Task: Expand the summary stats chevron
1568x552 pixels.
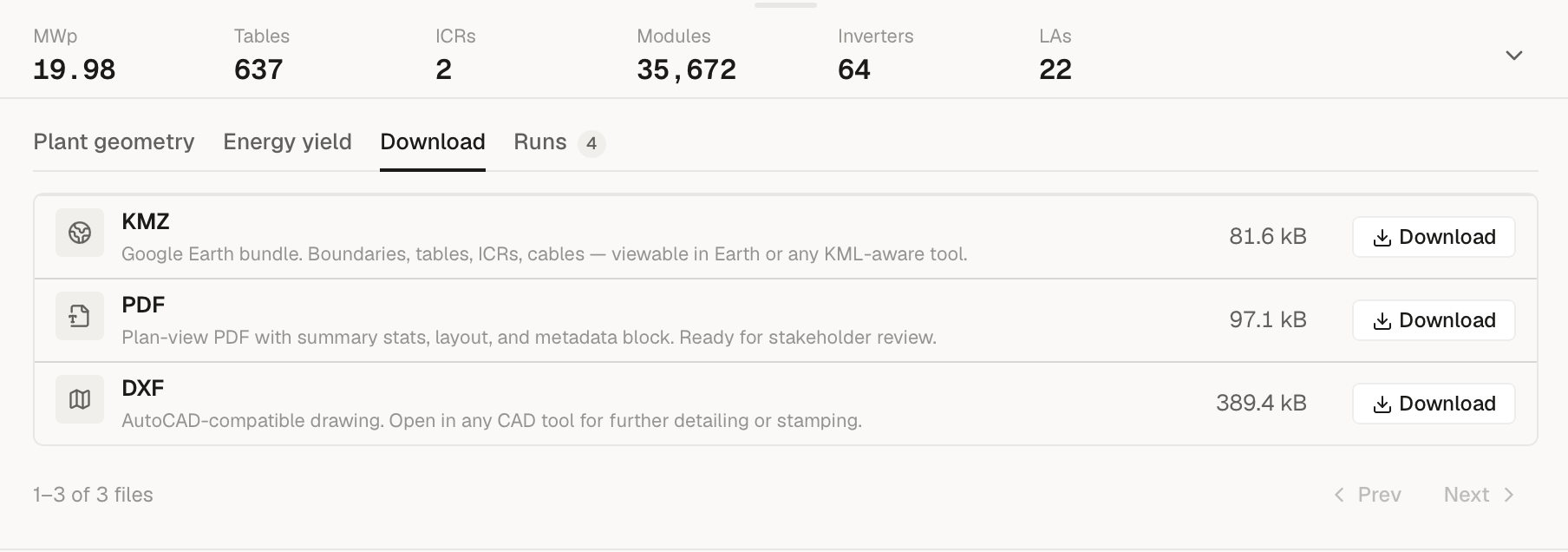Action: point(1514,56)
